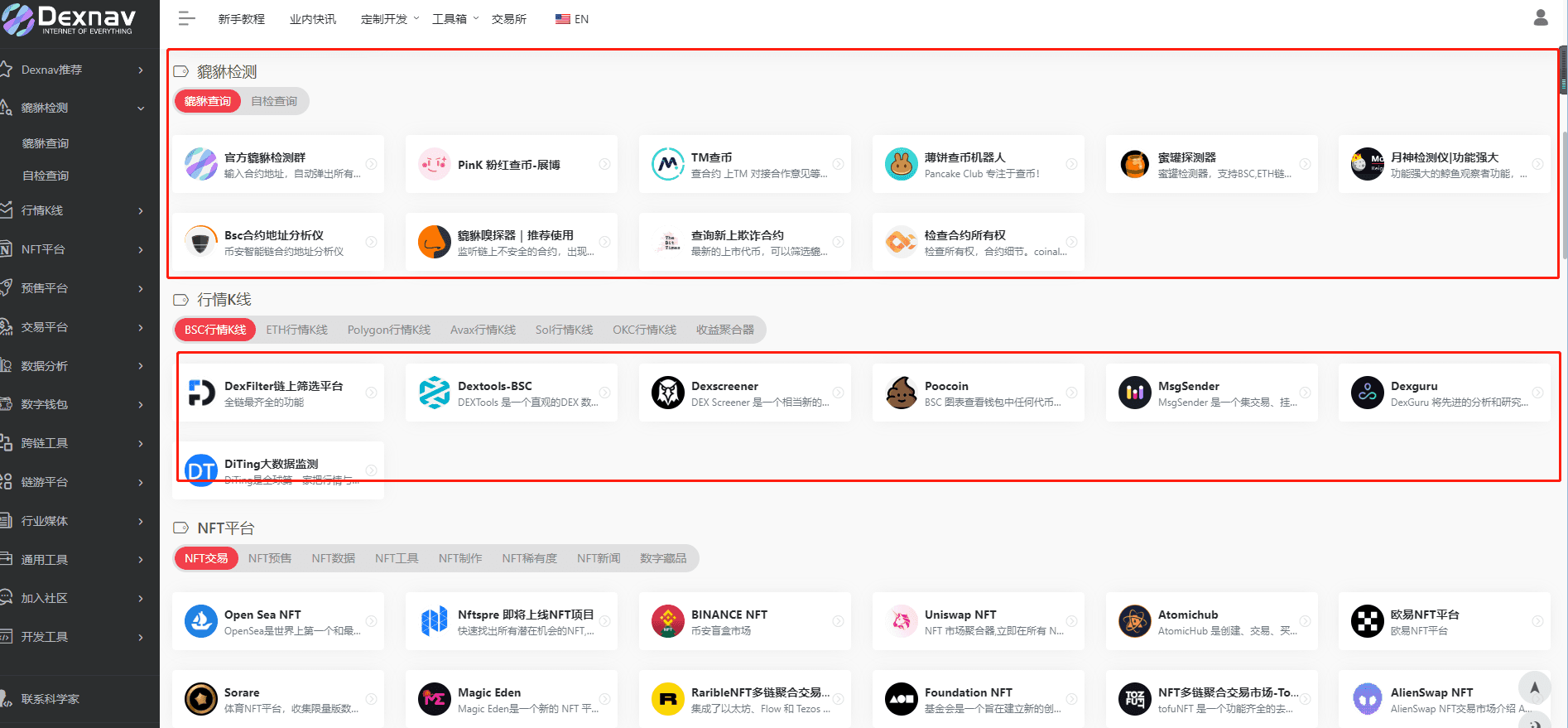The image size is (1568, 728).
Task: Open the 定制开发 dropdown menu
Action: pyautogui.click(x=390, y=19)
